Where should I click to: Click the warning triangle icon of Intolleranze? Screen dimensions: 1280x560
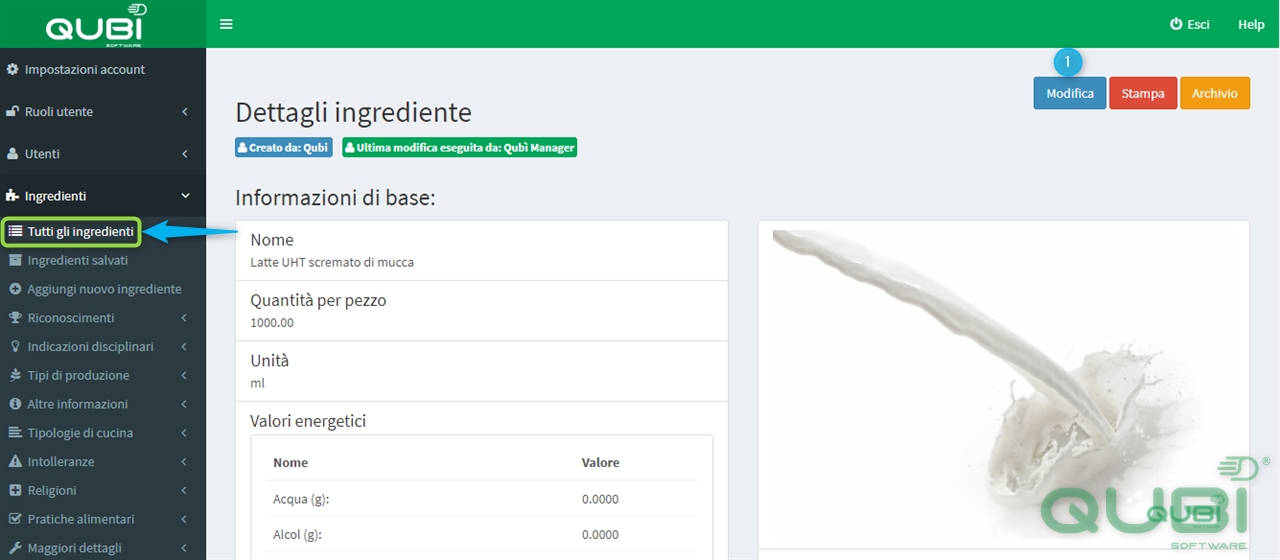[15, 462]
